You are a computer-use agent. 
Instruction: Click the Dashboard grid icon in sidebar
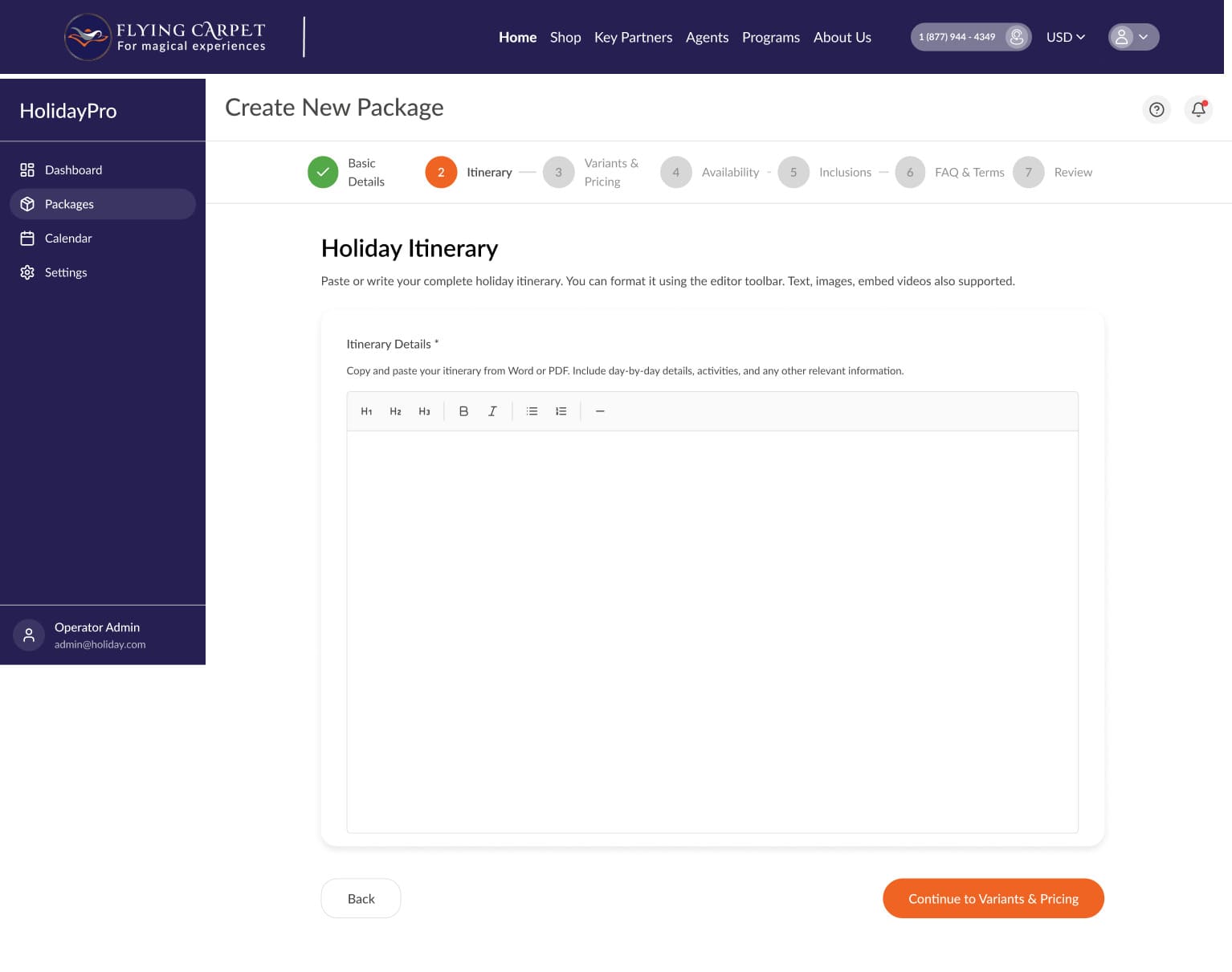click(27, 170)
